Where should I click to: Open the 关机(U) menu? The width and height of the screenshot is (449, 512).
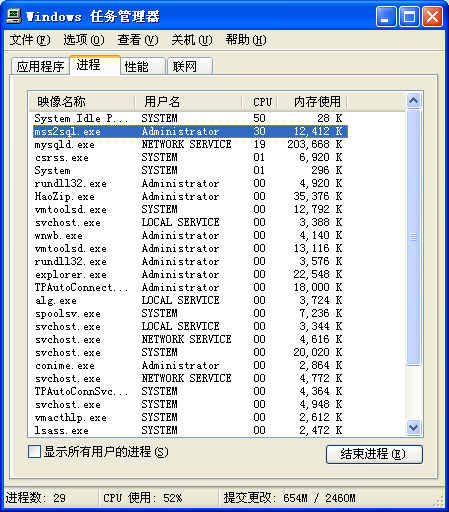[192, 40]
